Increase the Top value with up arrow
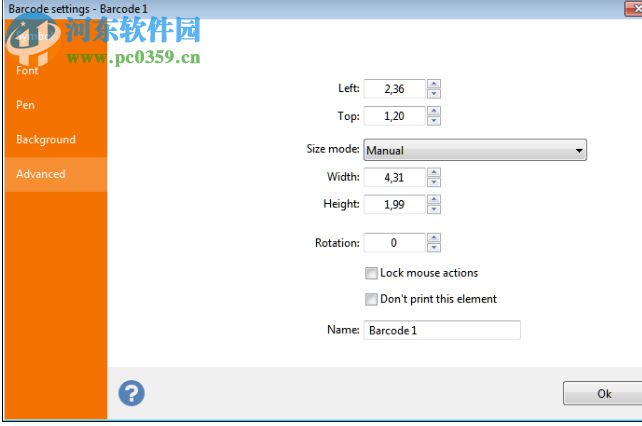Screen dimensions: 642x426 [x=434, y=111]
